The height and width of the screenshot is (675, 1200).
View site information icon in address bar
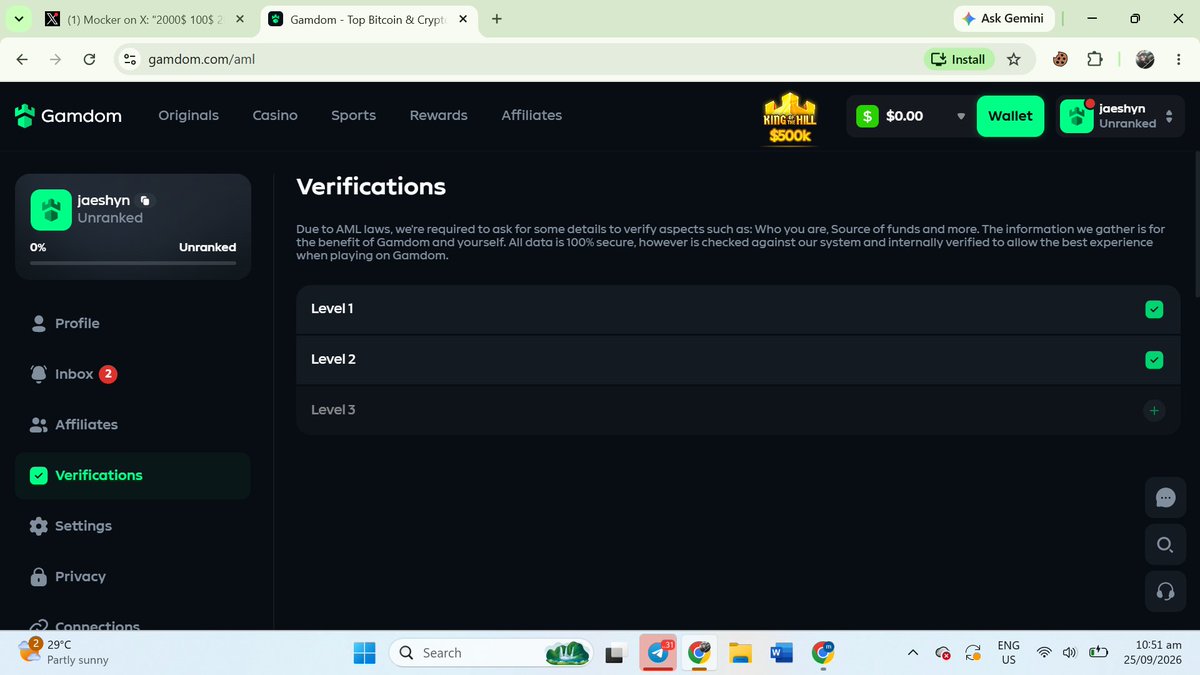tap(129, 59)
